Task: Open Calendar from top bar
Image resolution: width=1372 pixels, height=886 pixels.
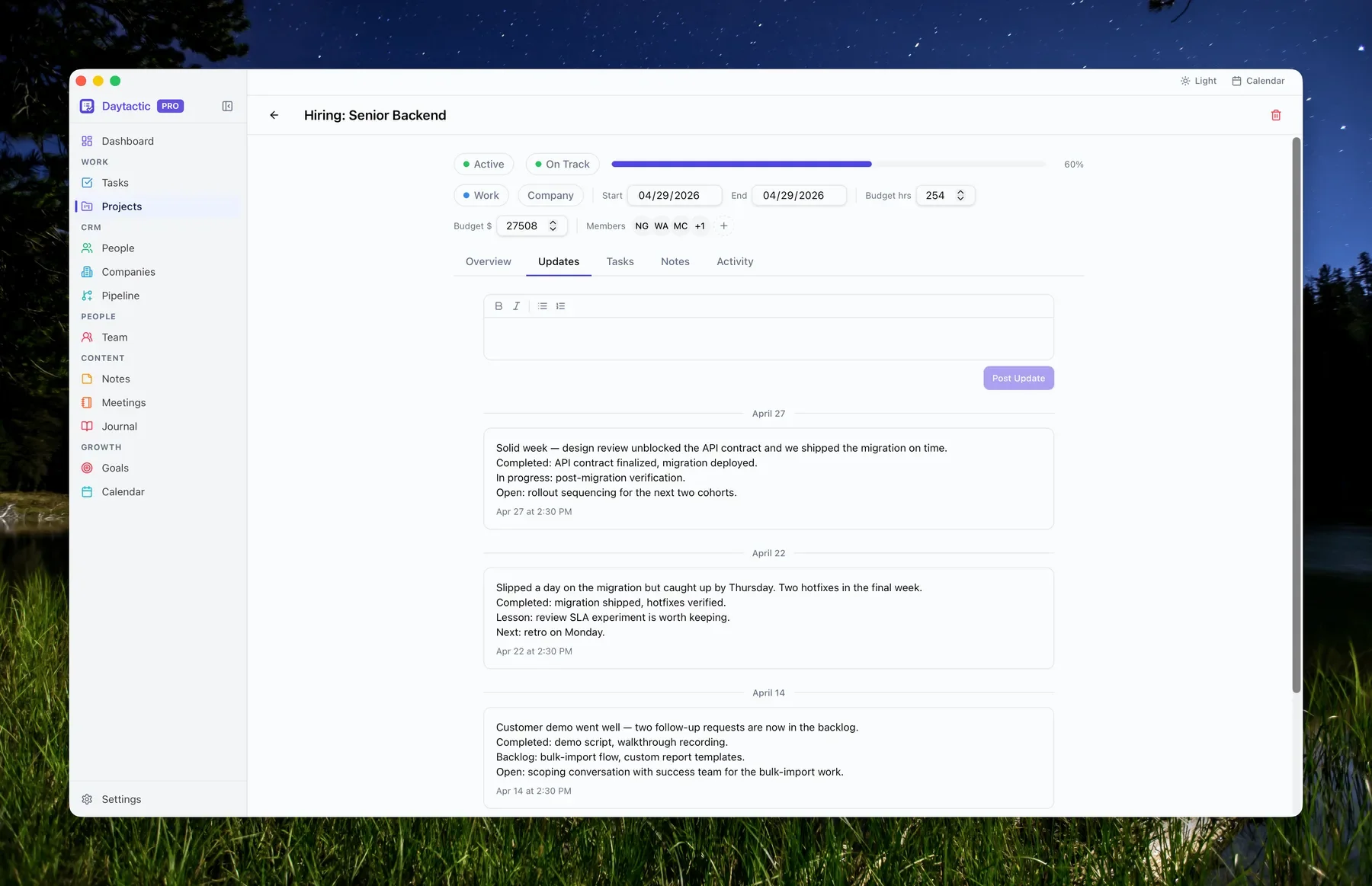Action: coord(1258,81)
